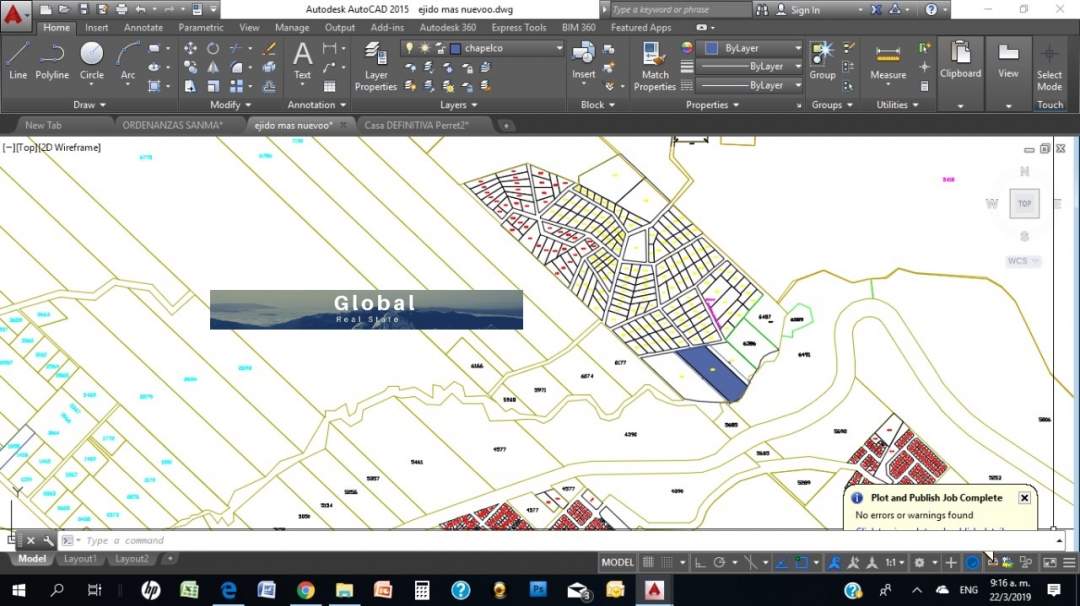Switch to the Insert ribbon tab
The image size is (1080, 606).
pyautogui.click(x=96, y=28)
